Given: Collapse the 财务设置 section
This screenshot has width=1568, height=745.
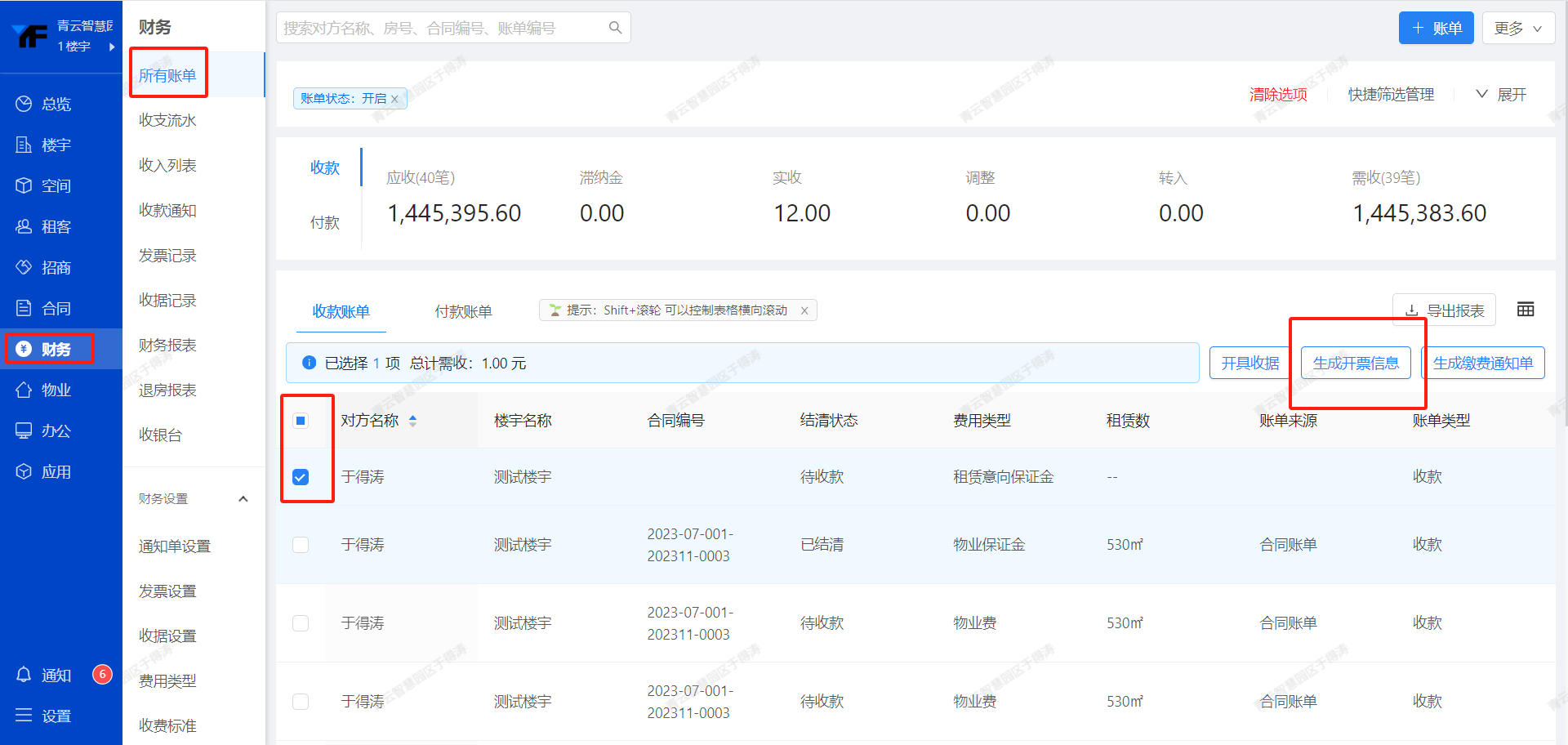Looking at the screenshot, I should coord(243,499).
